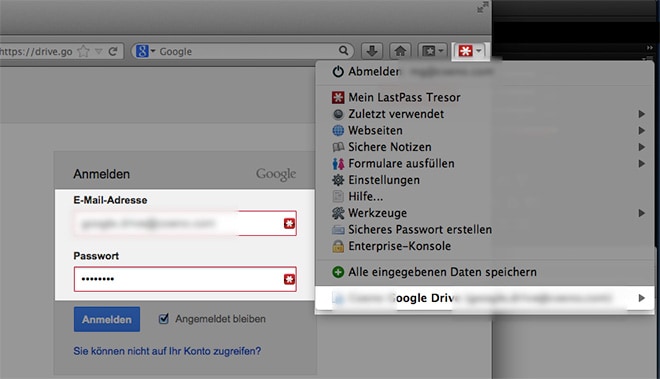
Task: Click the Google logo in sign-in box
Action: [x=276, y=174]
